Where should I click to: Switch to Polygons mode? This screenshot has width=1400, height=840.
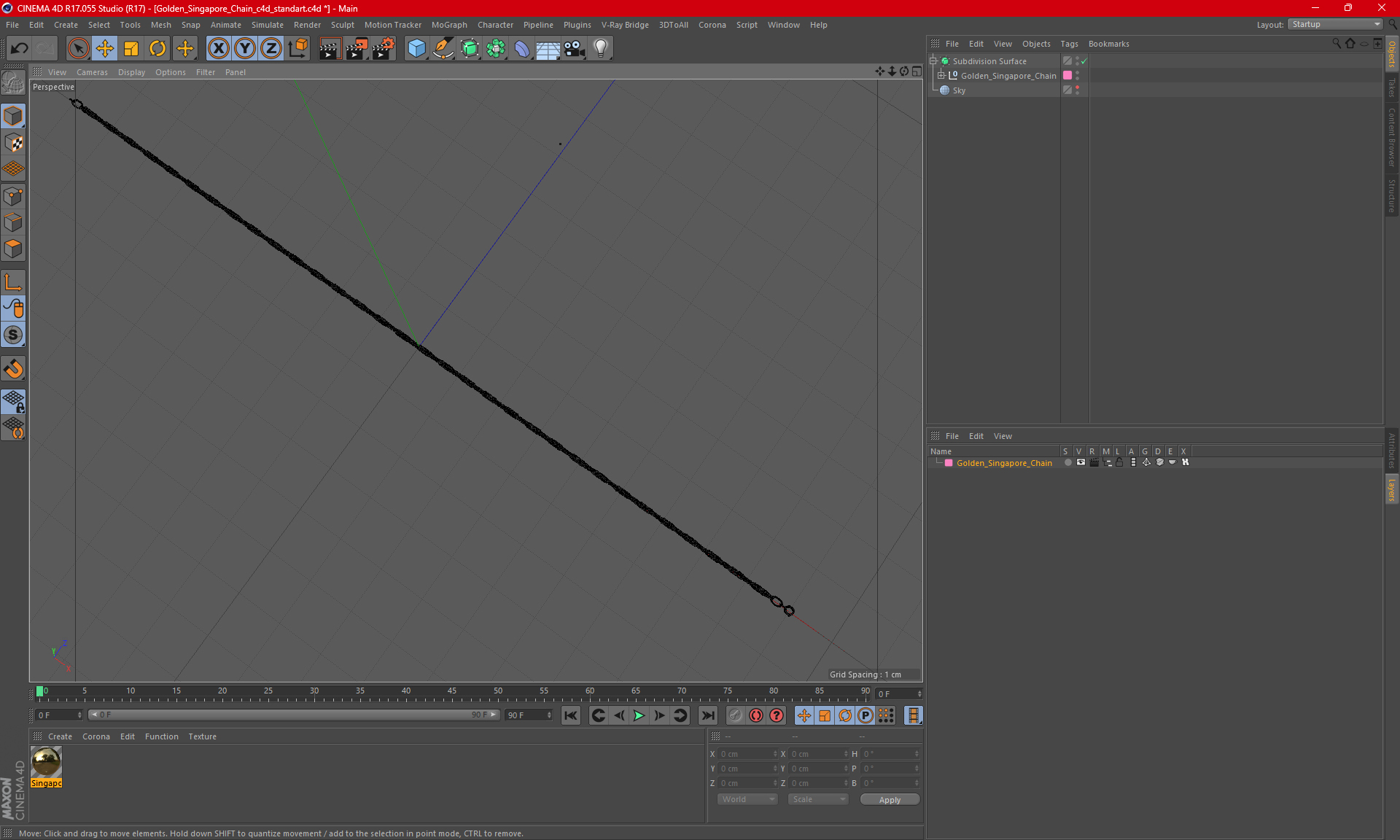pyautogui.click(x=13, y=249)
